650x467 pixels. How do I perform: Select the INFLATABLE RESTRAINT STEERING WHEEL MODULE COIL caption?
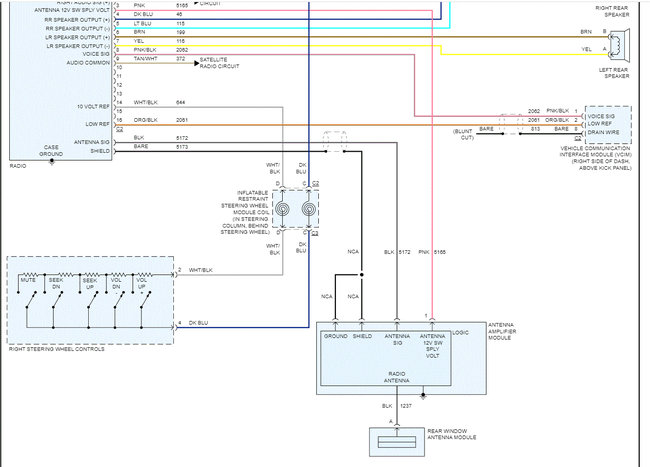(x=245, y=212)
